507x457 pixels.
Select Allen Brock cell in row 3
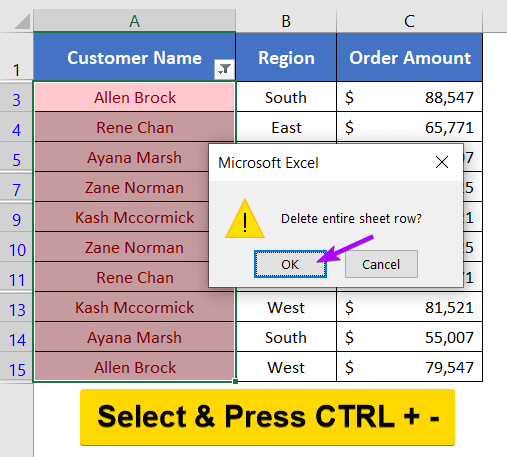pyautogui.click(x=134, y=97)
